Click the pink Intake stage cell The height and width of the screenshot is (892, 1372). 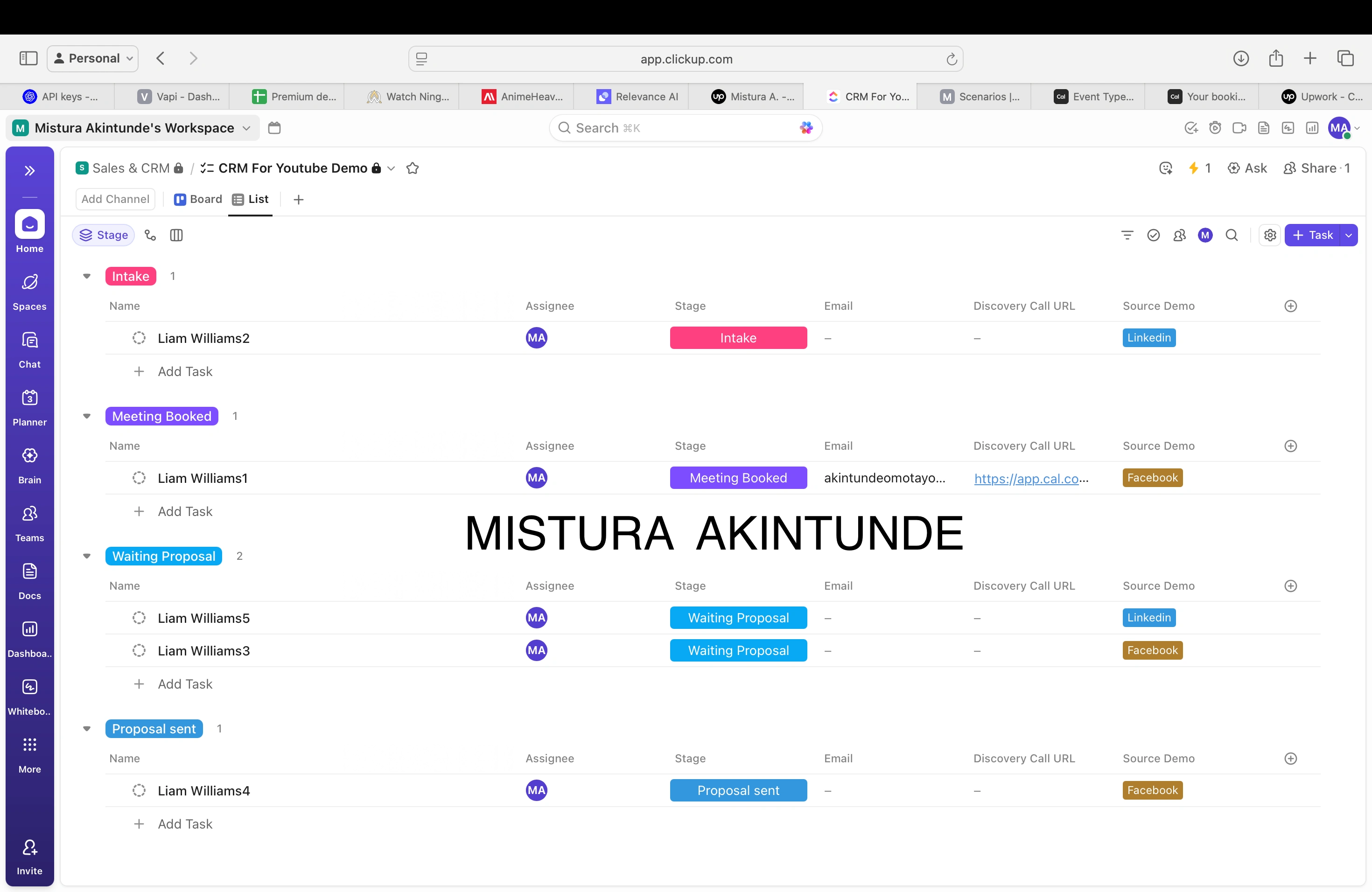click(738, 338)
